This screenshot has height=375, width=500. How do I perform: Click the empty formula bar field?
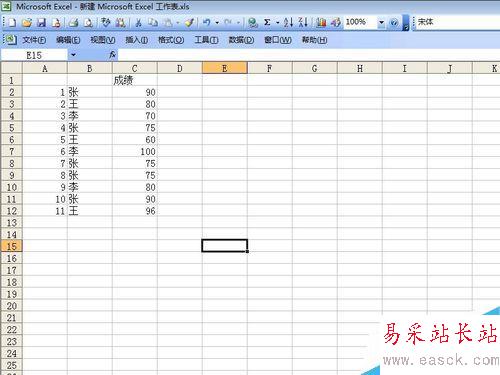(309, 55)
